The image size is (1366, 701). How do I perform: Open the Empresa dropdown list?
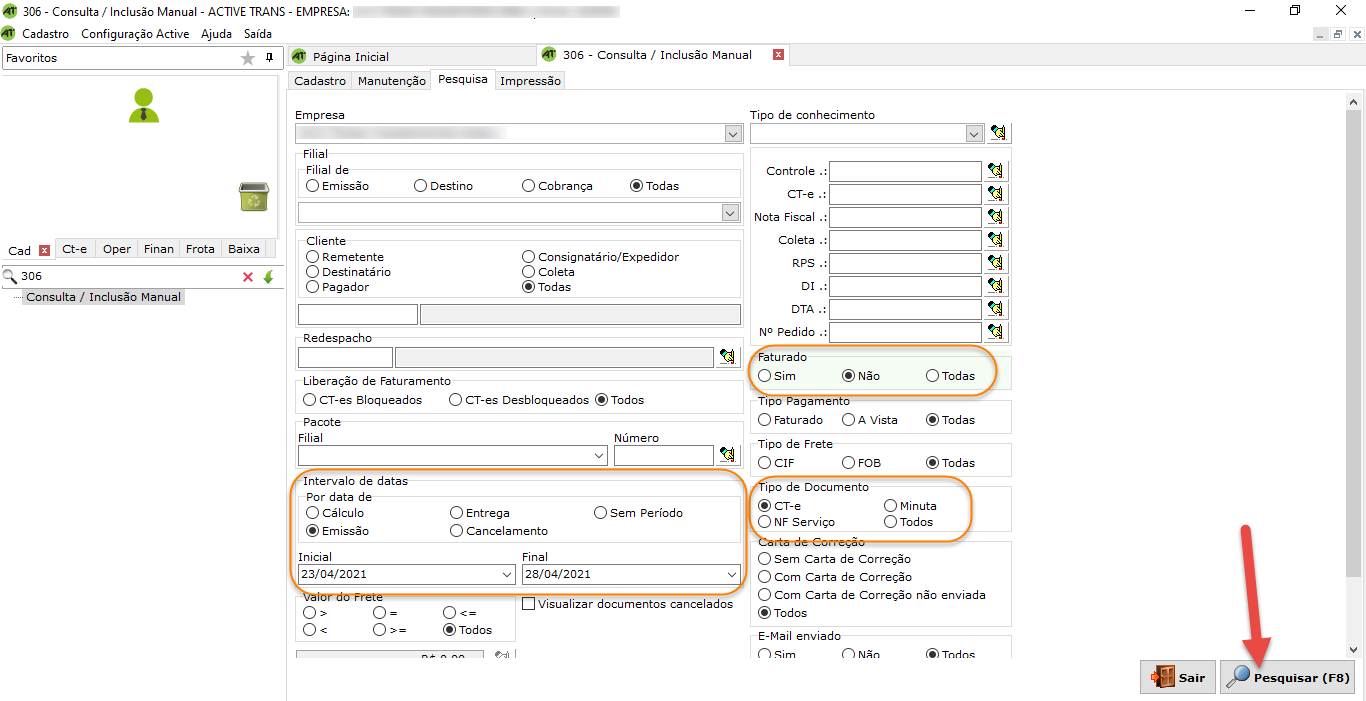point(732,133)
